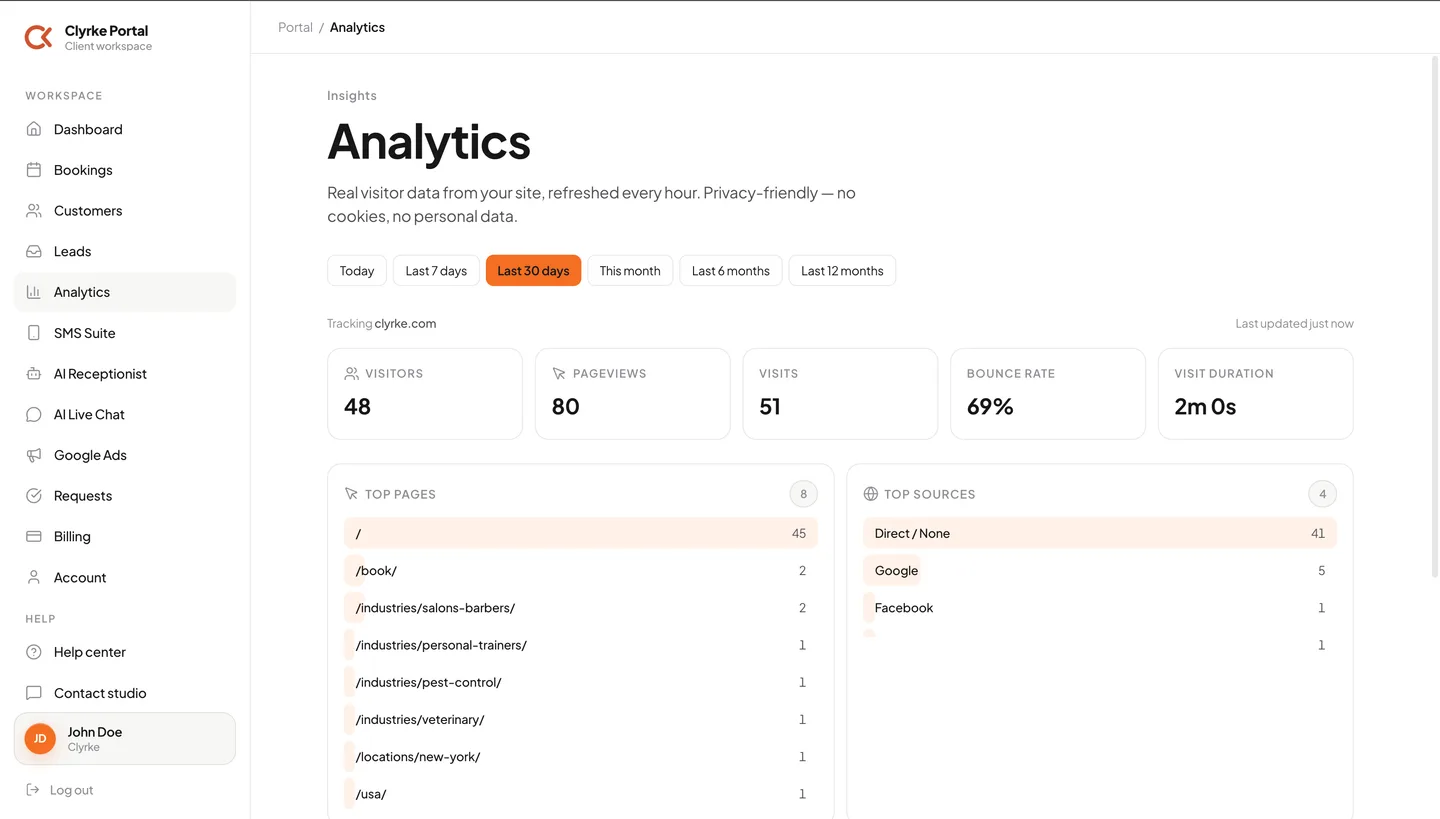Click the /industries/personal-trainers/ row
The image size is (1440, 819).
pyautogui.click(x=581, y=645)
